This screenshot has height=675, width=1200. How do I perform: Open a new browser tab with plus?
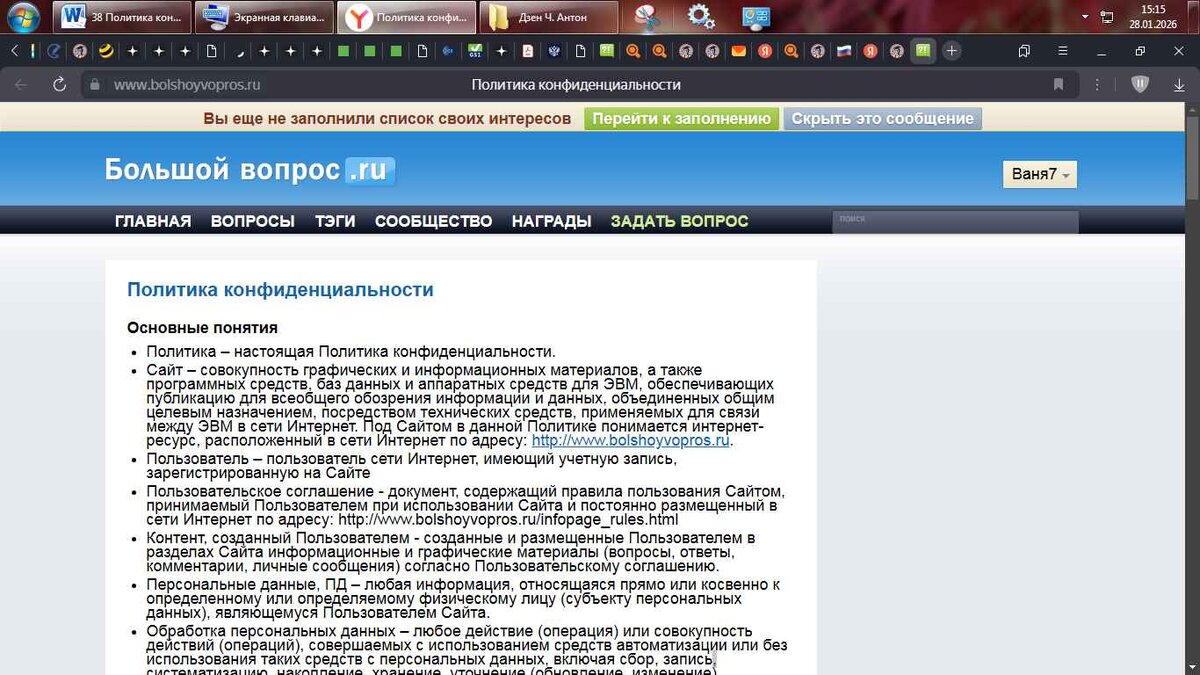click(952, 51)
